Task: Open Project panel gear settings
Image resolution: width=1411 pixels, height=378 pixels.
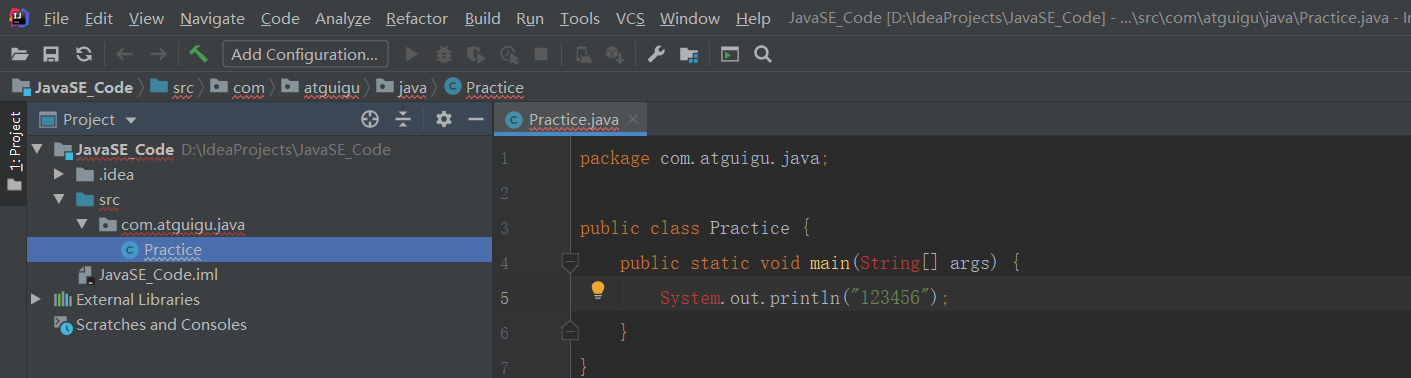Action: 444,120
